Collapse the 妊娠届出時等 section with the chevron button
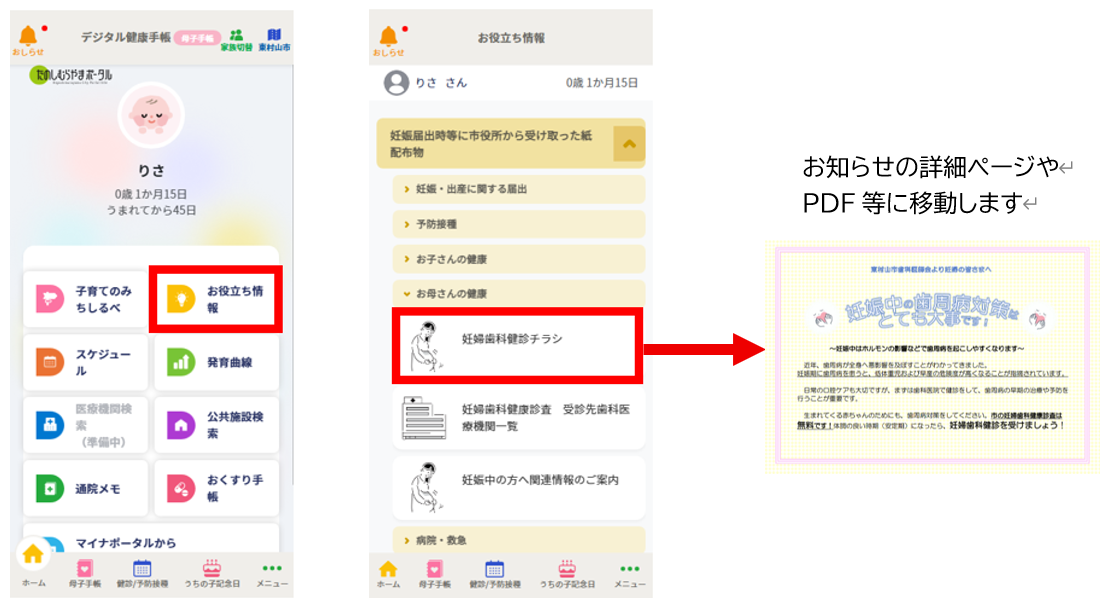 pyautogui.click(x=629, y=144)
